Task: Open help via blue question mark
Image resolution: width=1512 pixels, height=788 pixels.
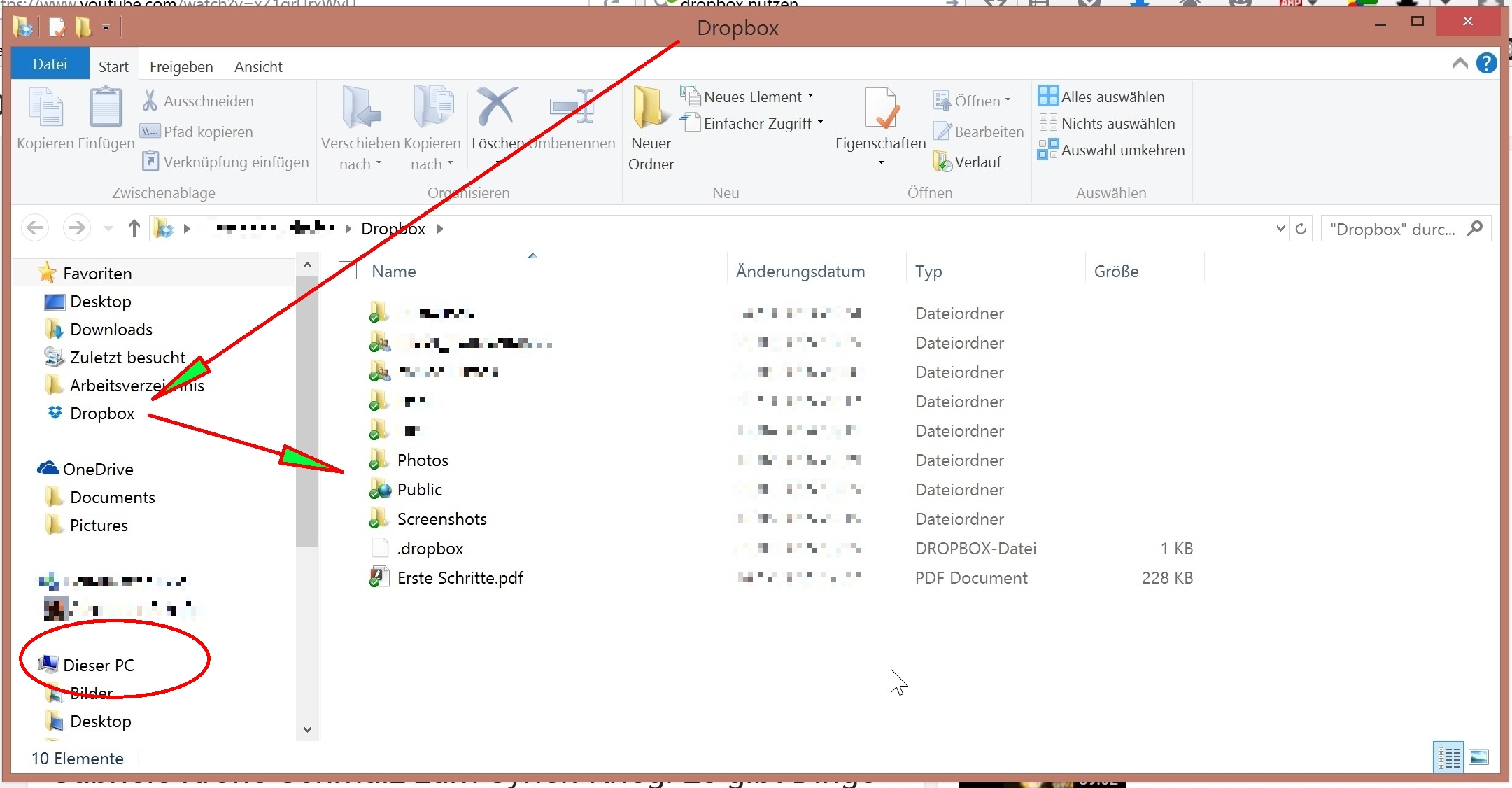Action: [x=1487, y=64]
